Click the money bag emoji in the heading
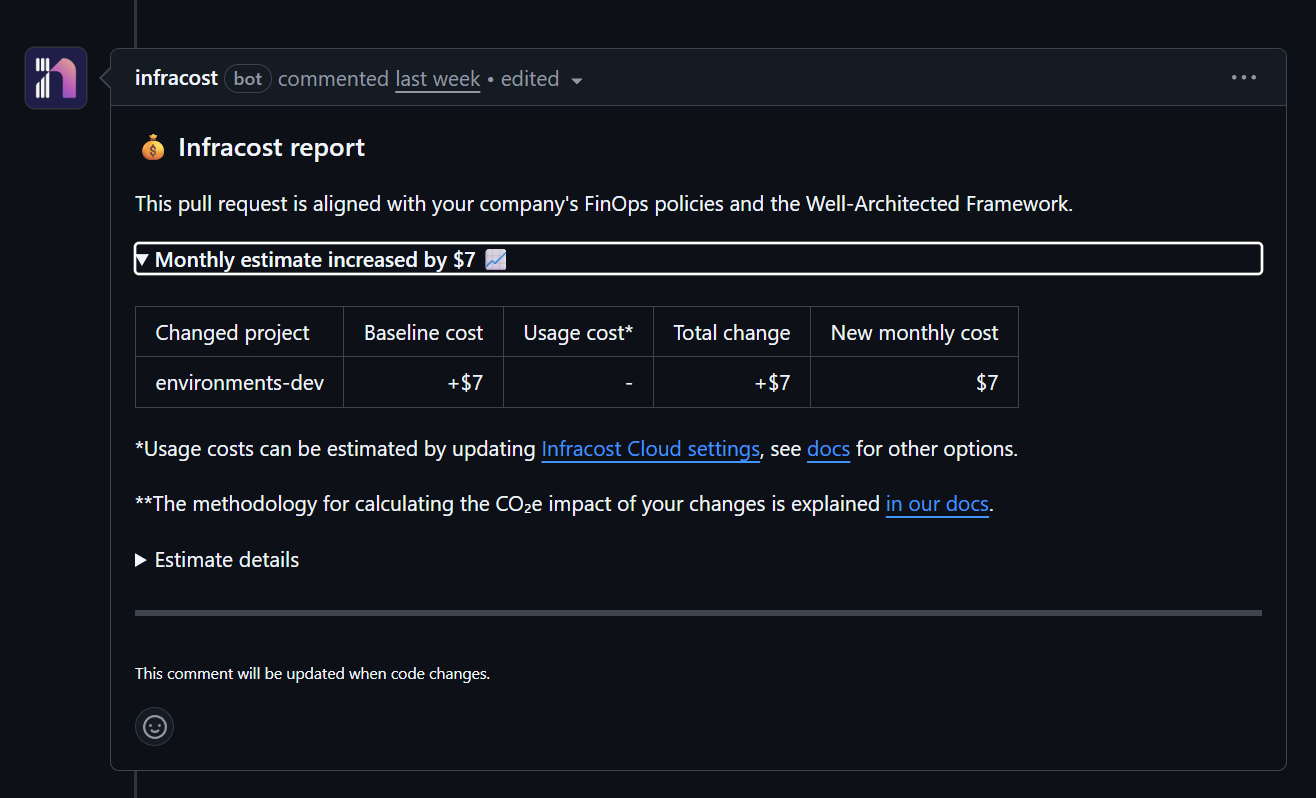Image resolution: width=1316 pixels, height=798 pixels. pyautogui.click(x=152, y=149)
